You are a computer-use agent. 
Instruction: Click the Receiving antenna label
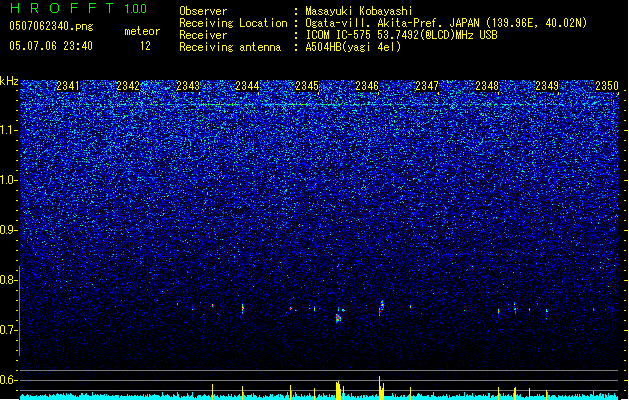230,47
